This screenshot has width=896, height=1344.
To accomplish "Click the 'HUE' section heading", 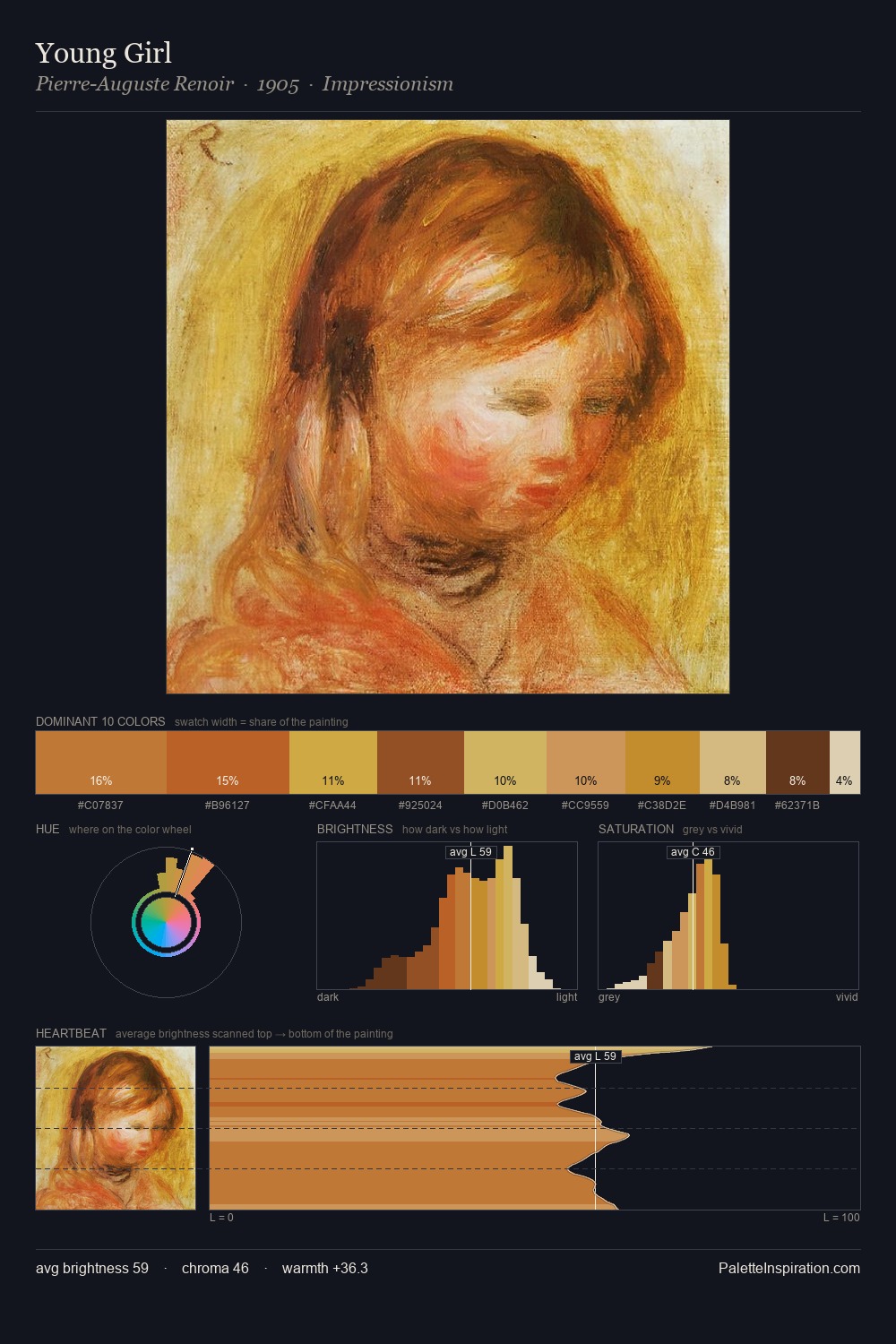I will 47,829.
